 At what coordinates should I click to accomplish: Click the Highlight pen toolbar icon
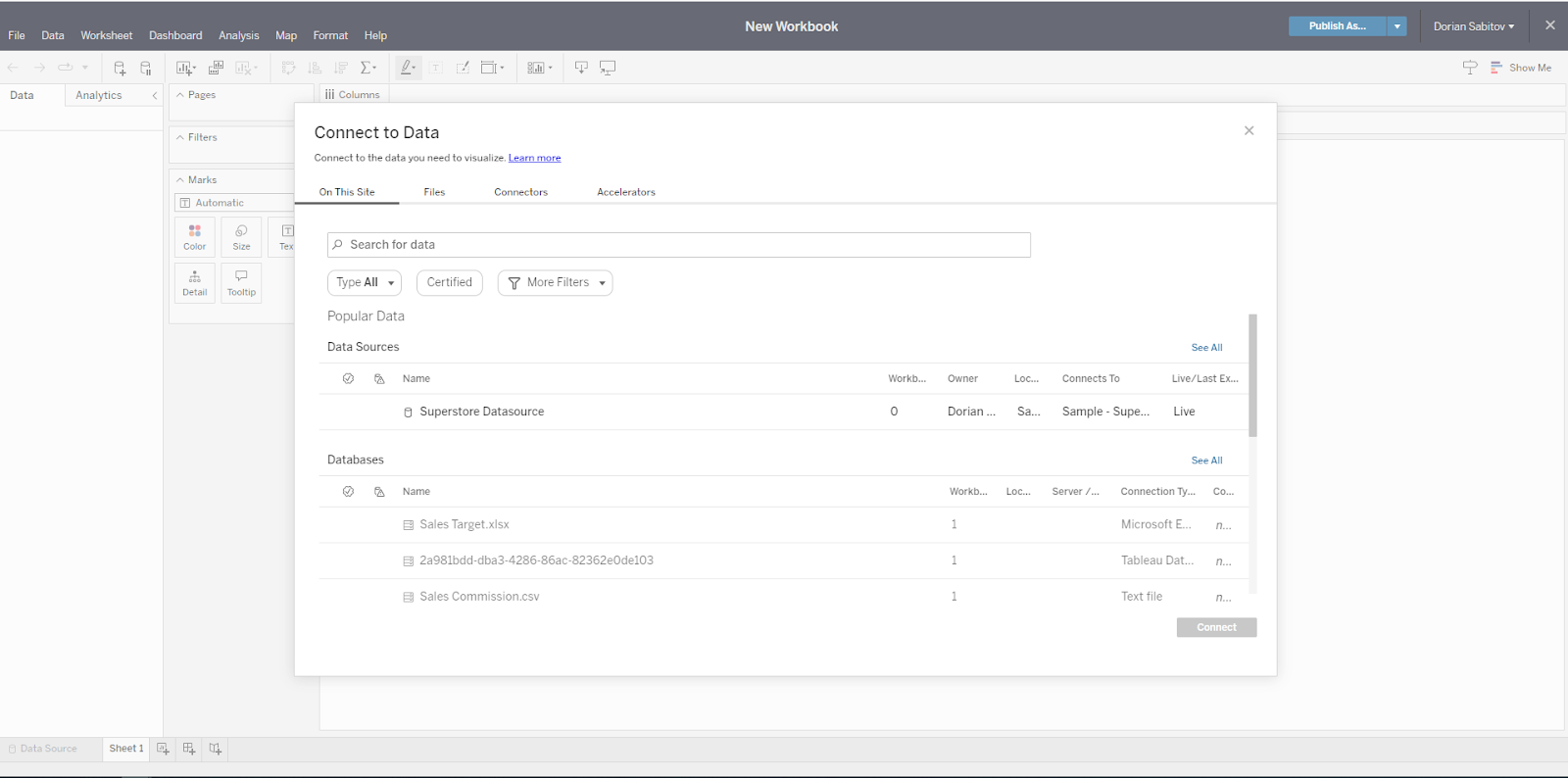[x=409, y=68]
